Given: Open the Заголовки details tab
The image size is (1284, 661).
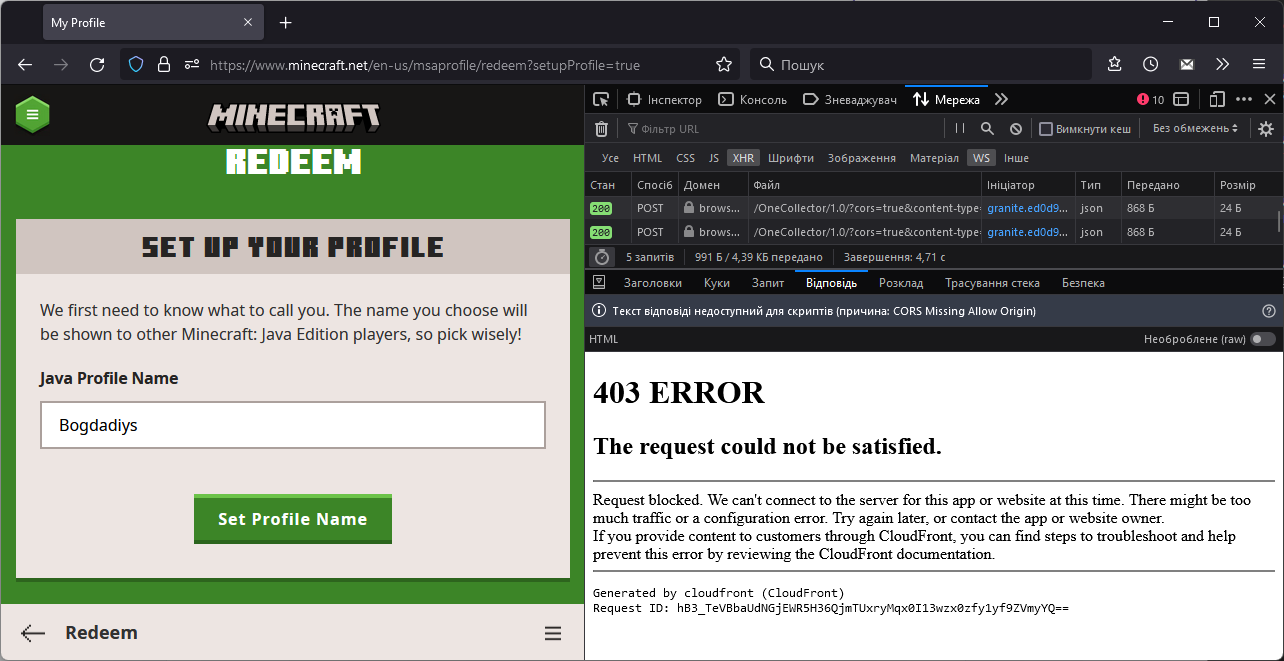Looking at the screenshot, I should tap(652, 283).
